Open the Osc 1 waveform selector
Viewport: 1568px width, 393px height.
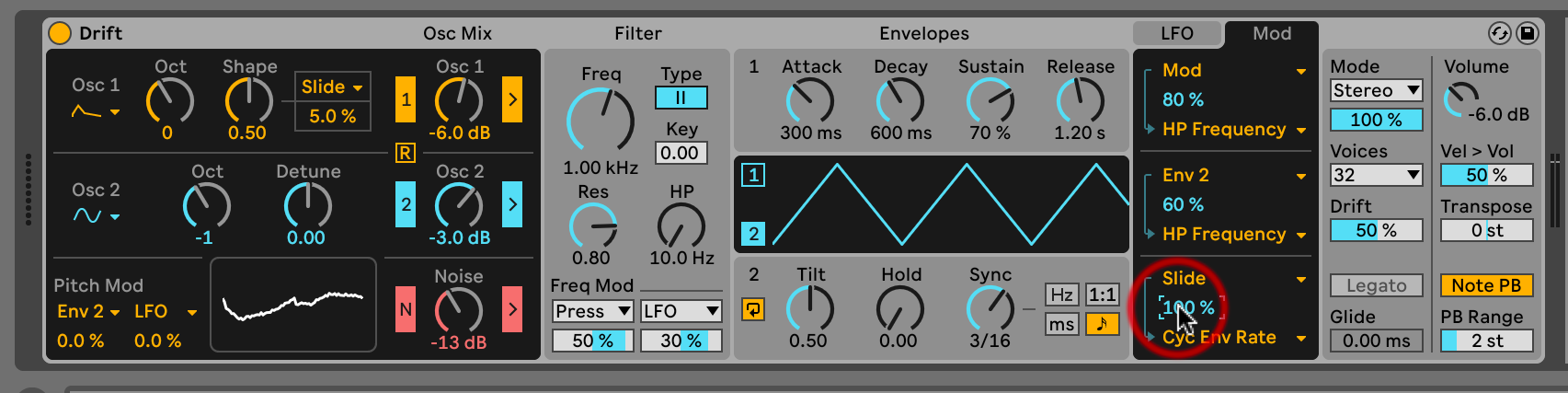tap(96, 112)
